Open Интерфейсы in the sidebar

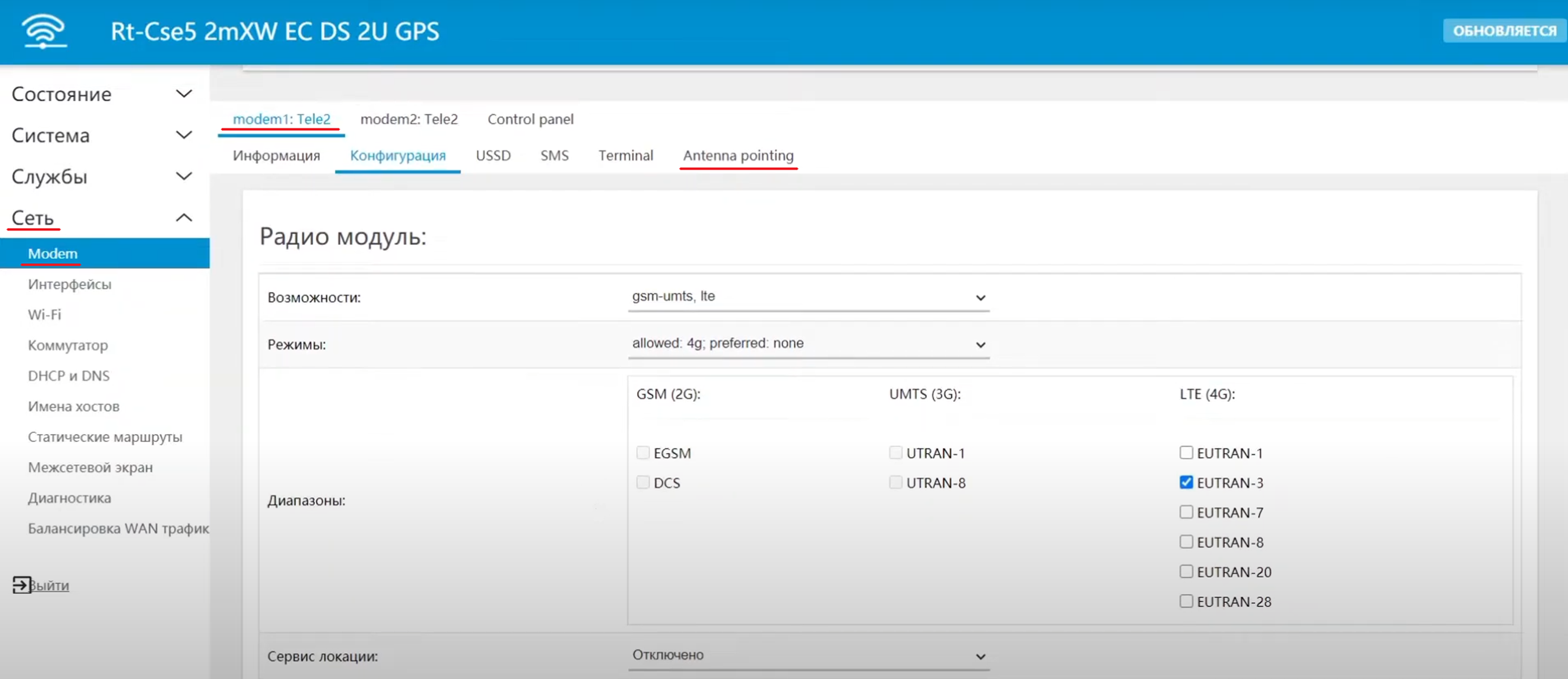pos(69,284)
